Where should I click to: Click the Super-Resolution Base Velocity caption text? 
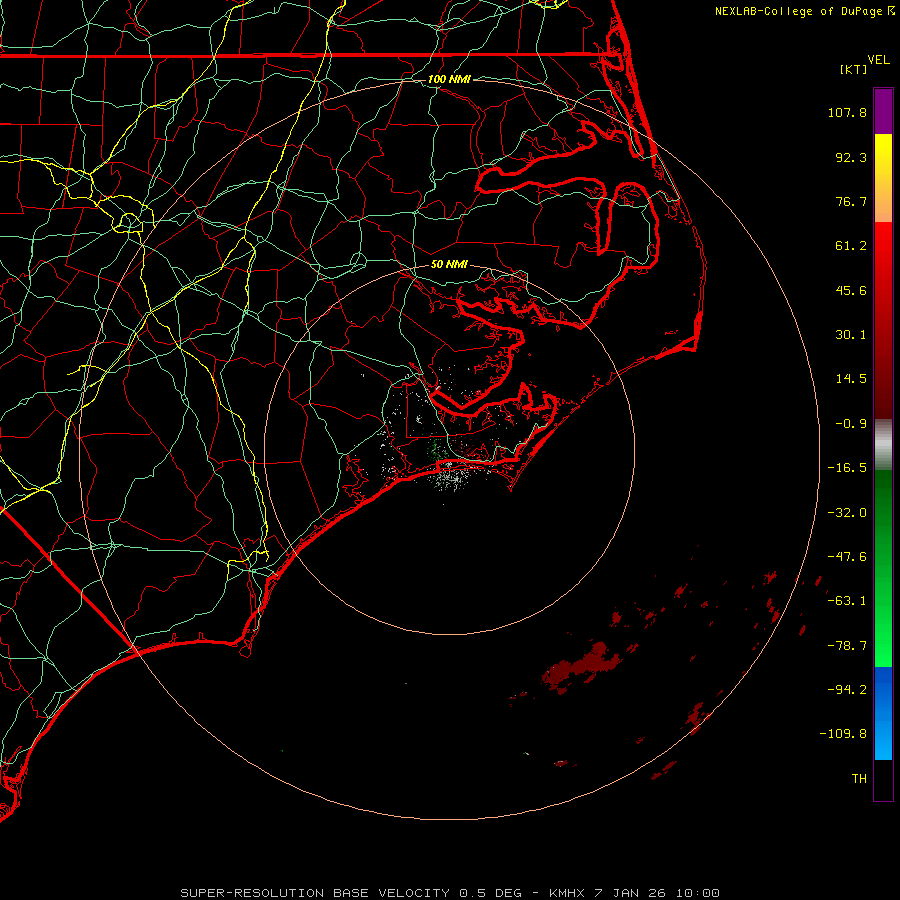pos(449,893)
